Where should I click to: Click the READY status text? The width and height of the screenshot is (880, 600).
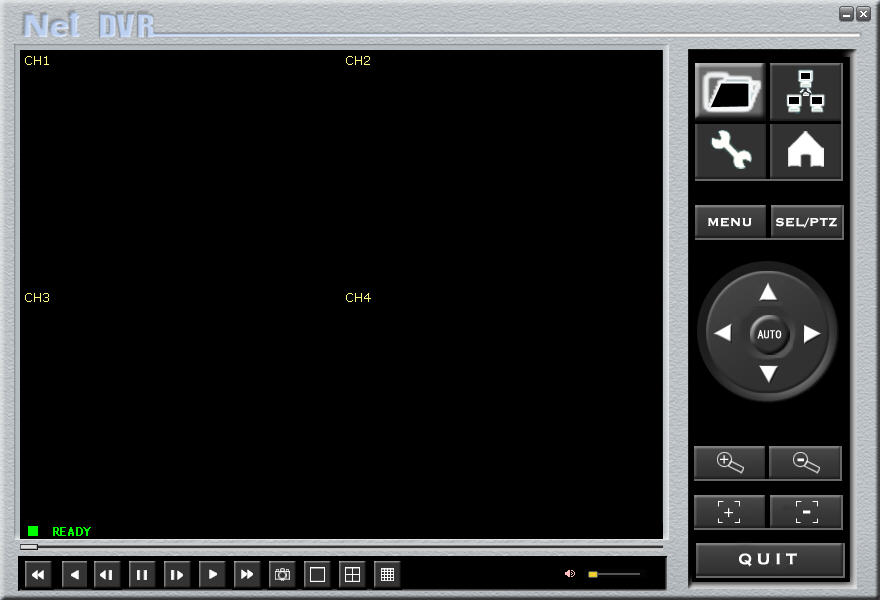(71, 532)
